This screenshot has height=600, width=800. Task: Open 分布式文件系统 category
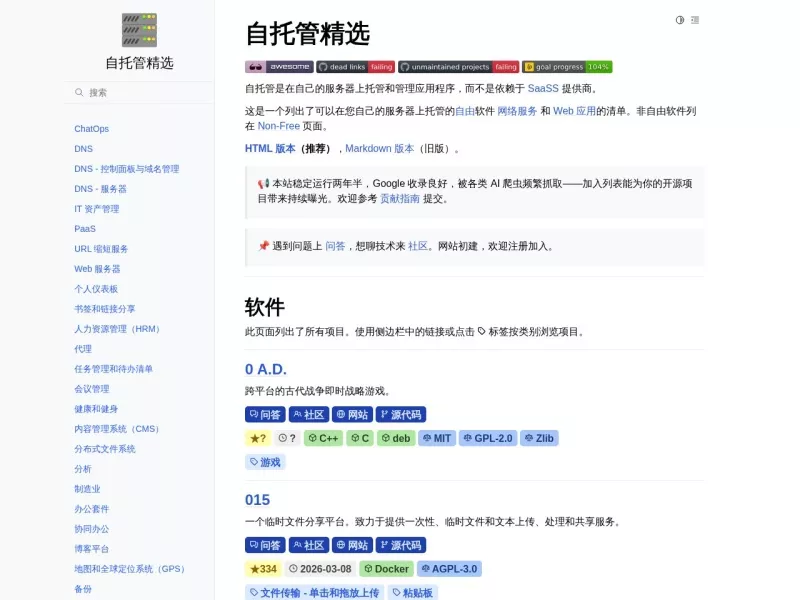click(x=105, y=449)
